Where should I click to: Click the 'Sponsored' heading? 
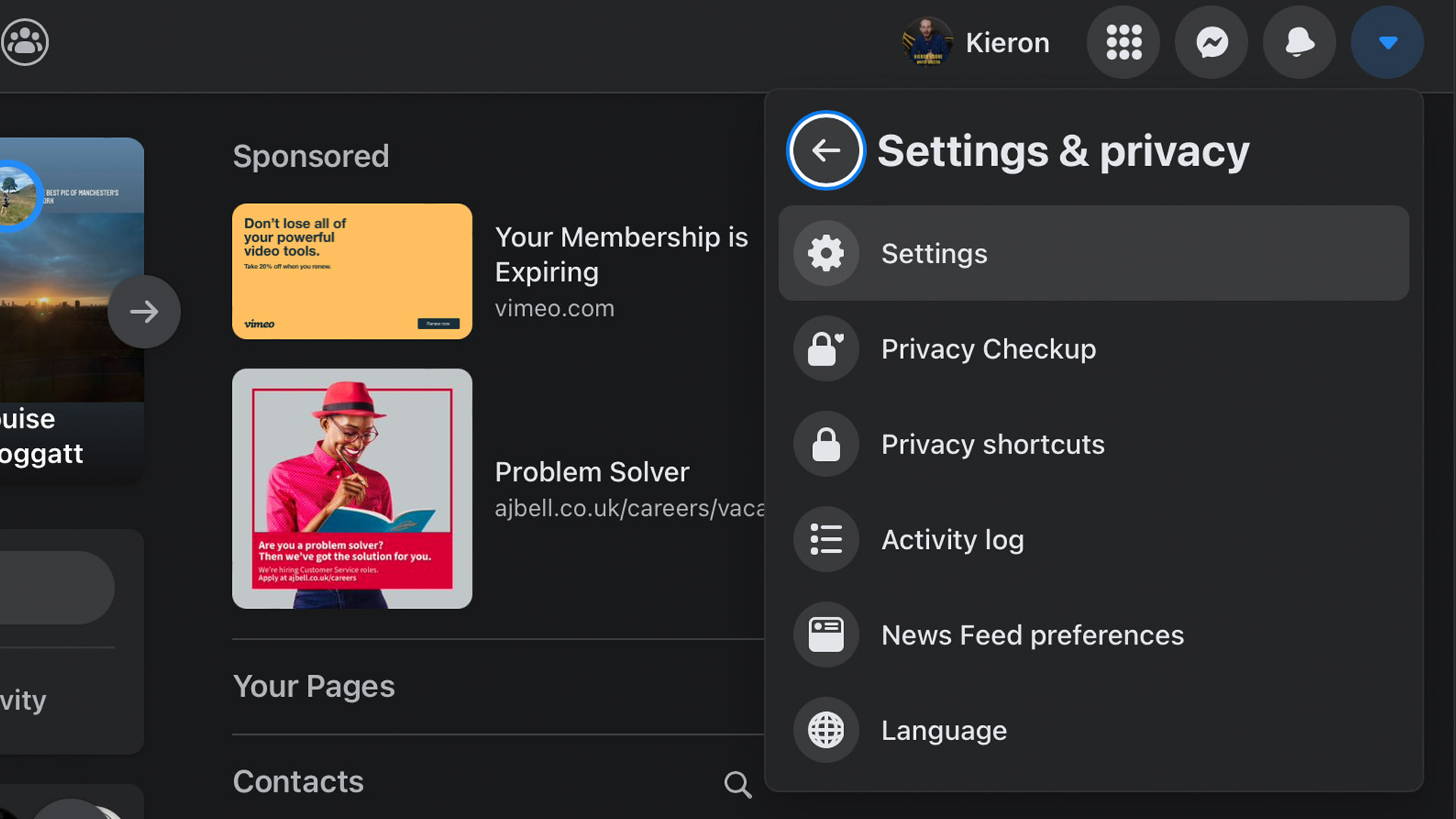pyautogui.click(x=311, y=156)
